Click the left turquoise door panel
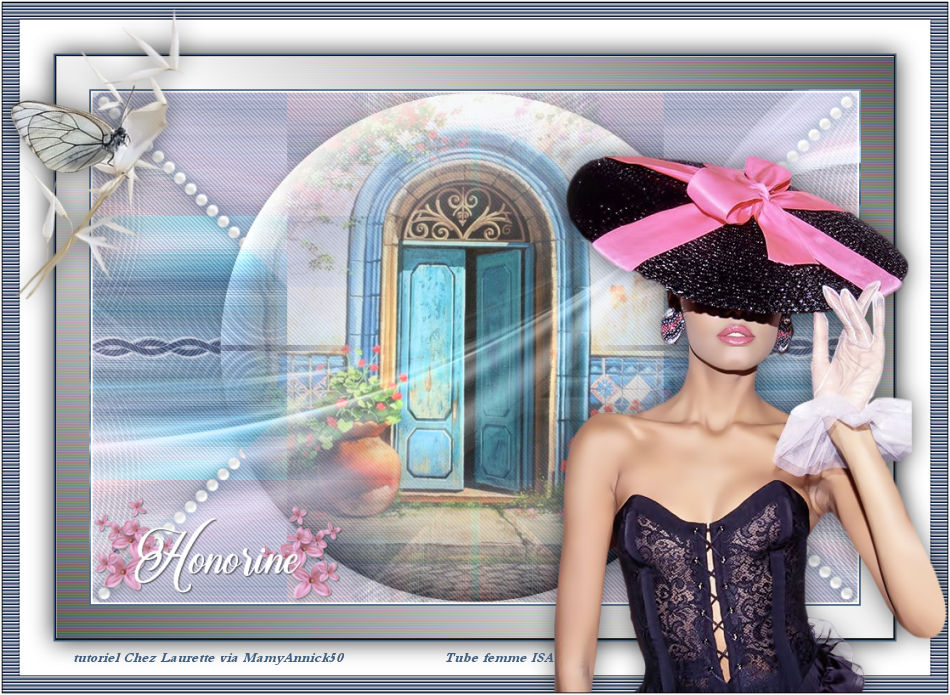This screenshot has height=695, width=950. [x=432, y=370]
